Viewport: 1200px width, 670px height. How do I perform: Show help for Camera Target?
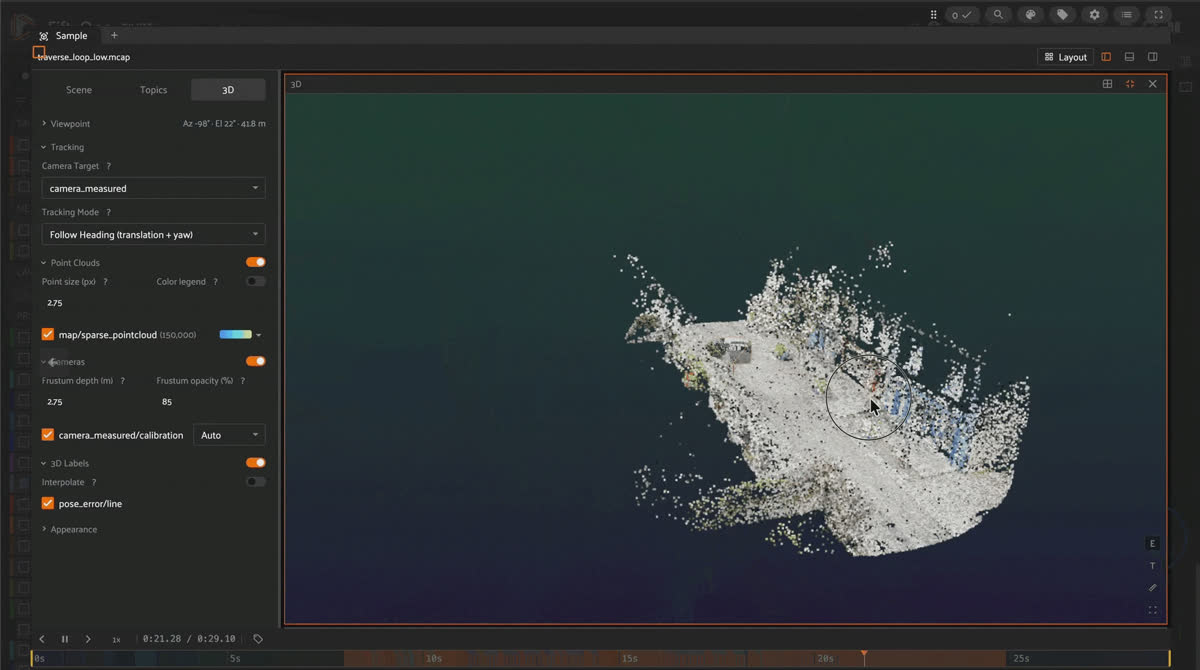[x=109, y=166]
